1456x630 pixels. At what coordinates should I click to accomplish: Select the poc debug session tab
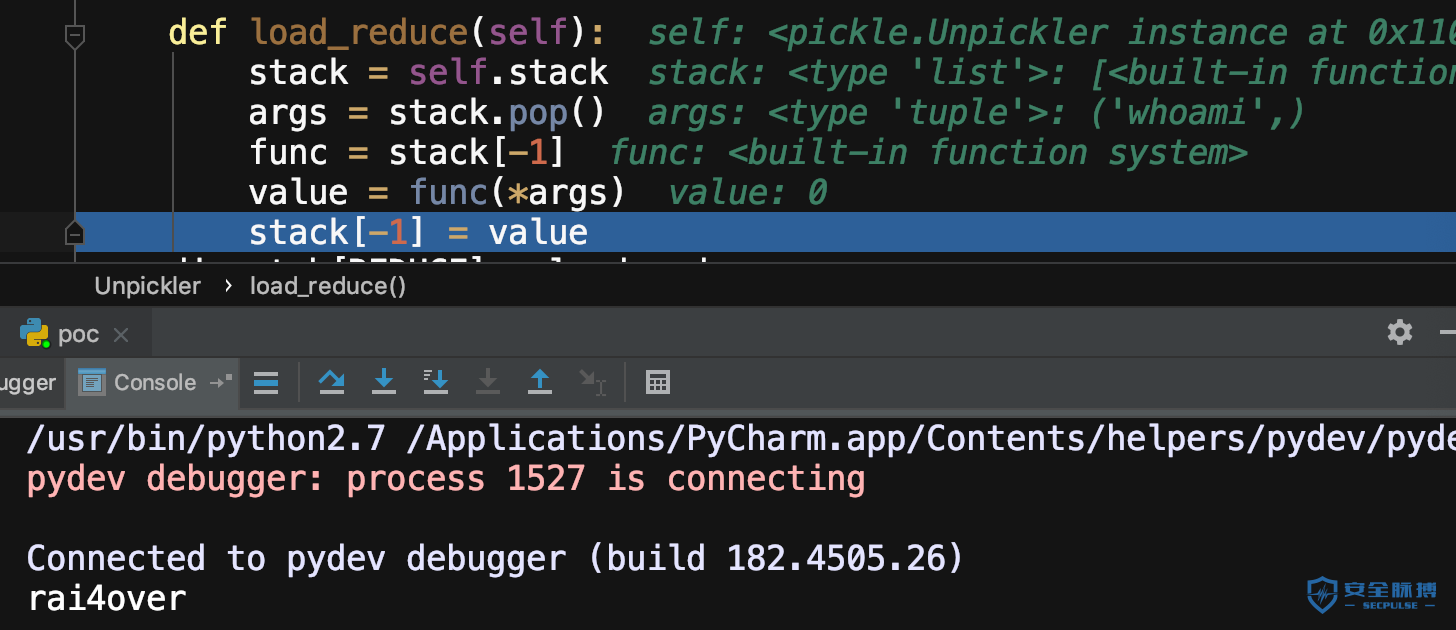point(76,334)
